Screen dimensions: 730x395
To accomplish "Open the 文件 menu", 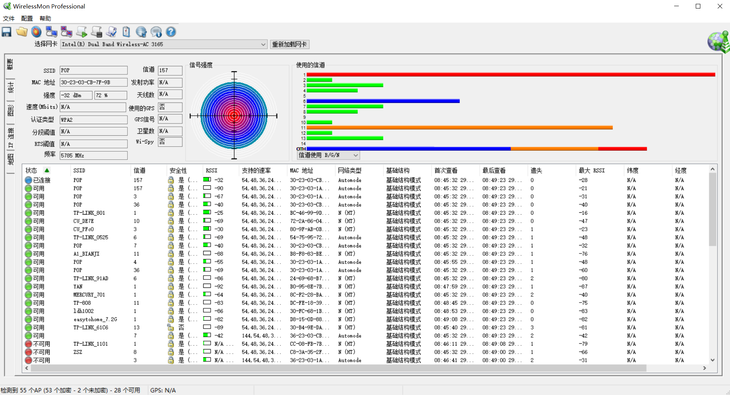I will [x=8, y=18].
